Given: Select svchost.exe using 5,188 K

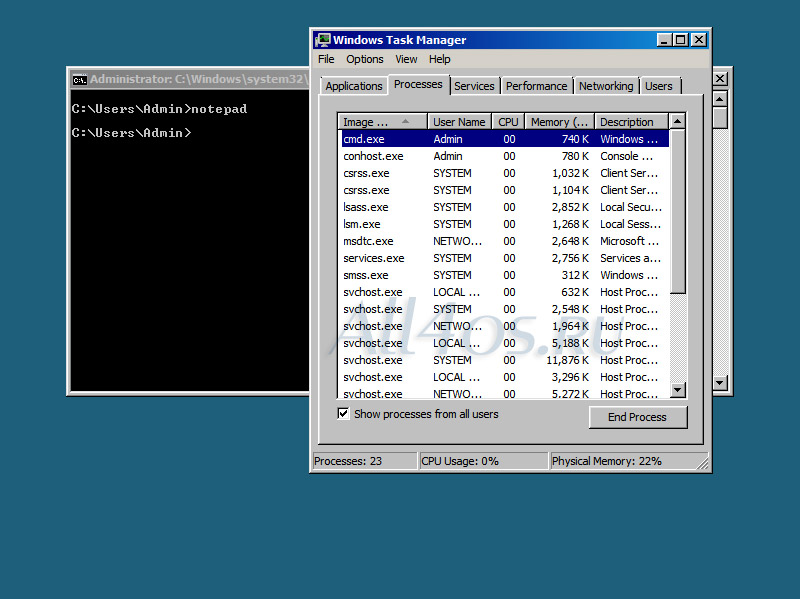Looking at the screenshot, I should pos(505,343).
